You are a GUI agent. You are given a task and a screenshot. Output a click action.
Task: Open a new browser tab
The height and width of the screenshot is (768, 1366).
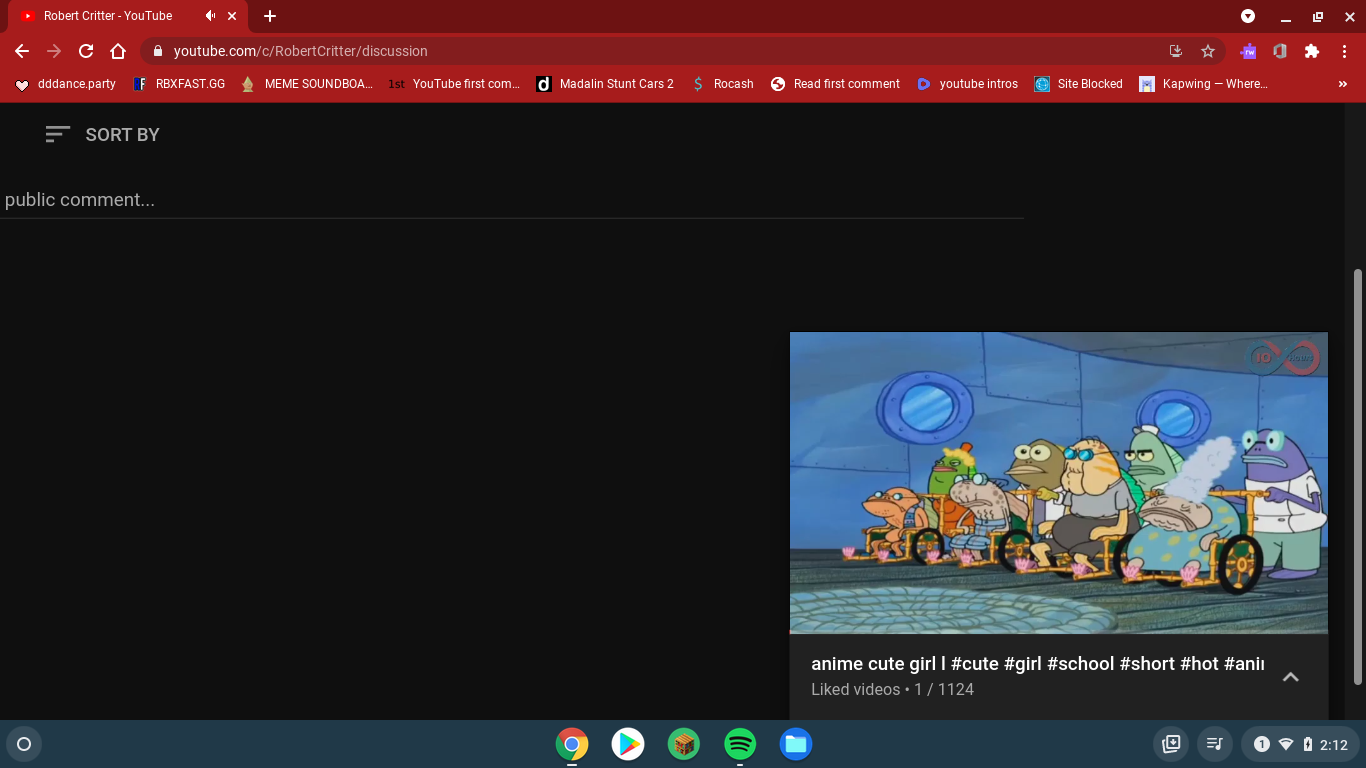coord(270,16)
